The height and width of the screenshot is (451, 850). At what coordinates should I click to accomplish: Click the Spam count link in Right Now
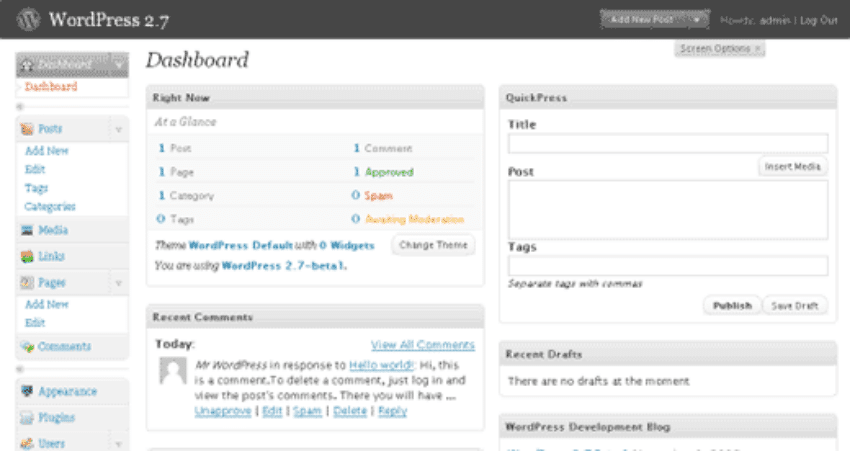click(x=378, y=196)
